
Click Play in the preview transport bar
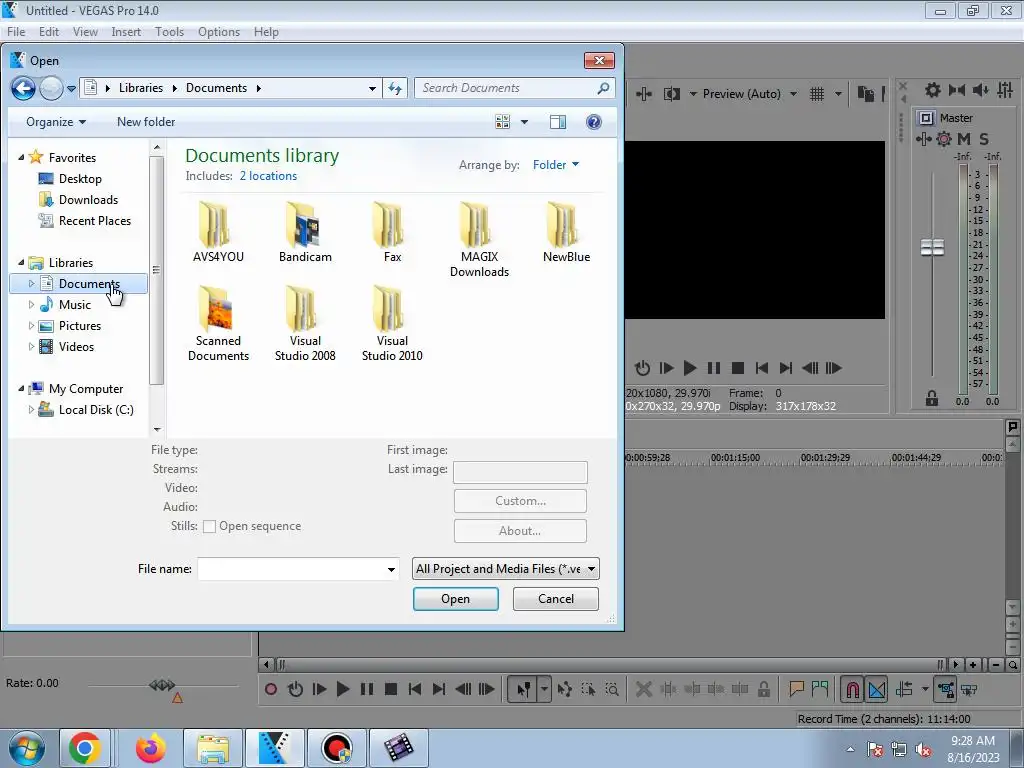(689, 368)
